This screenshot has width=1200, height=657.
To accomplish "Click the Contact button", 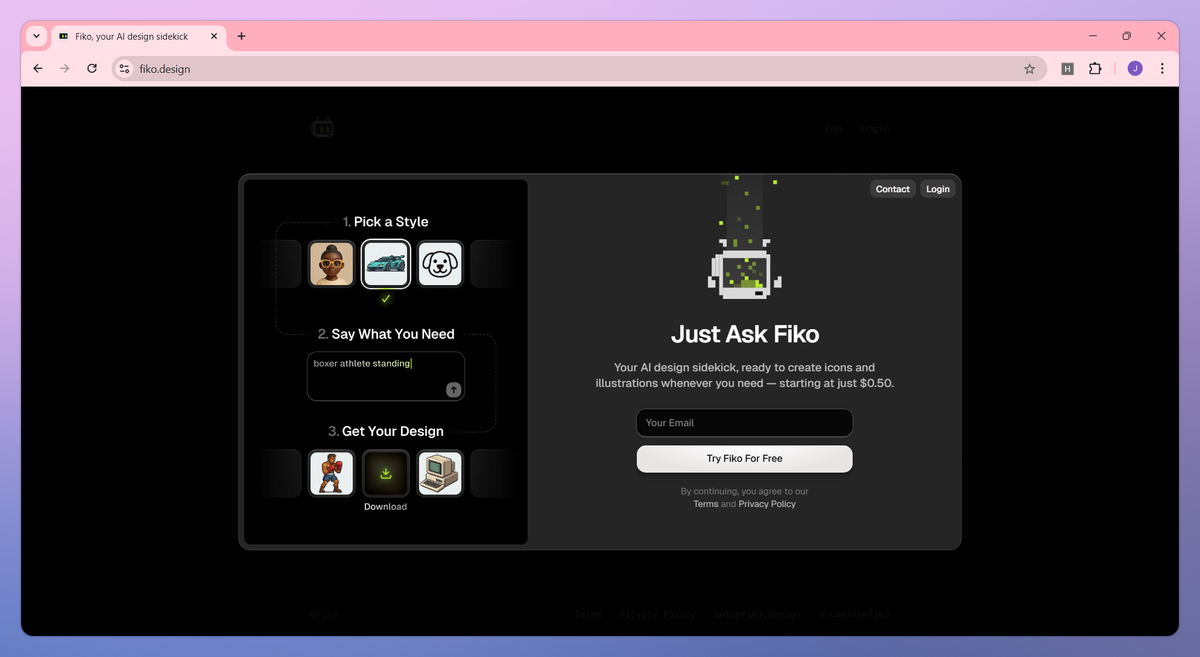I will click(893, 189).
